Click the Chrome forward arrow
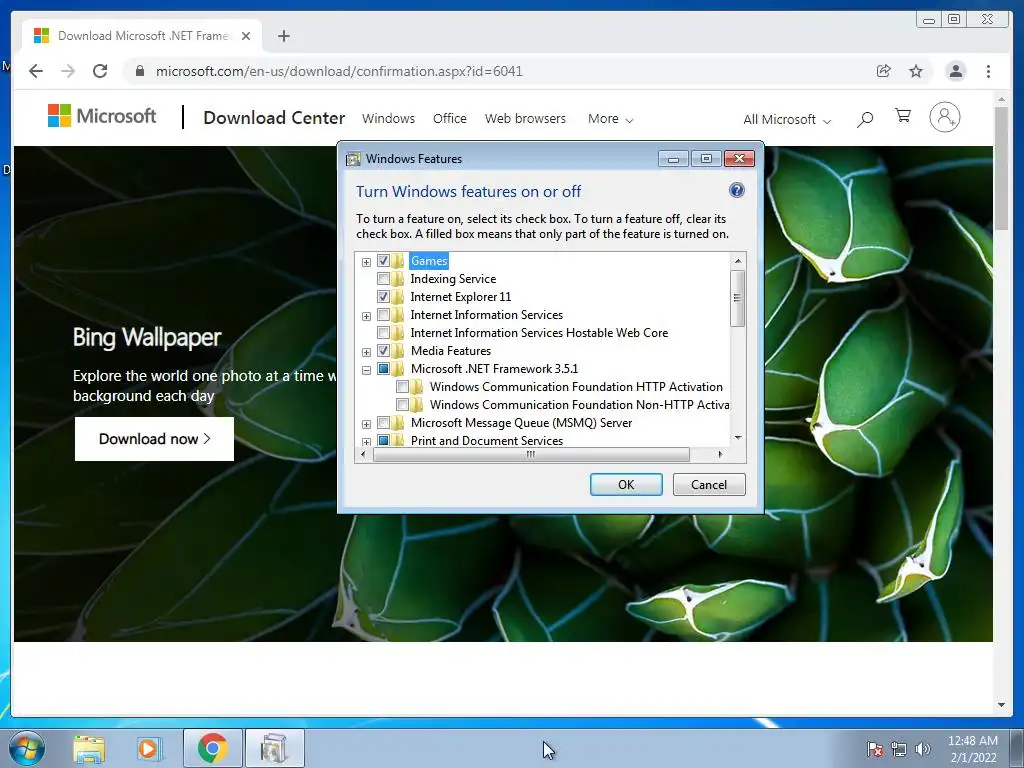This screenshot has width=1024, height=768. click(x=68, y=71)
